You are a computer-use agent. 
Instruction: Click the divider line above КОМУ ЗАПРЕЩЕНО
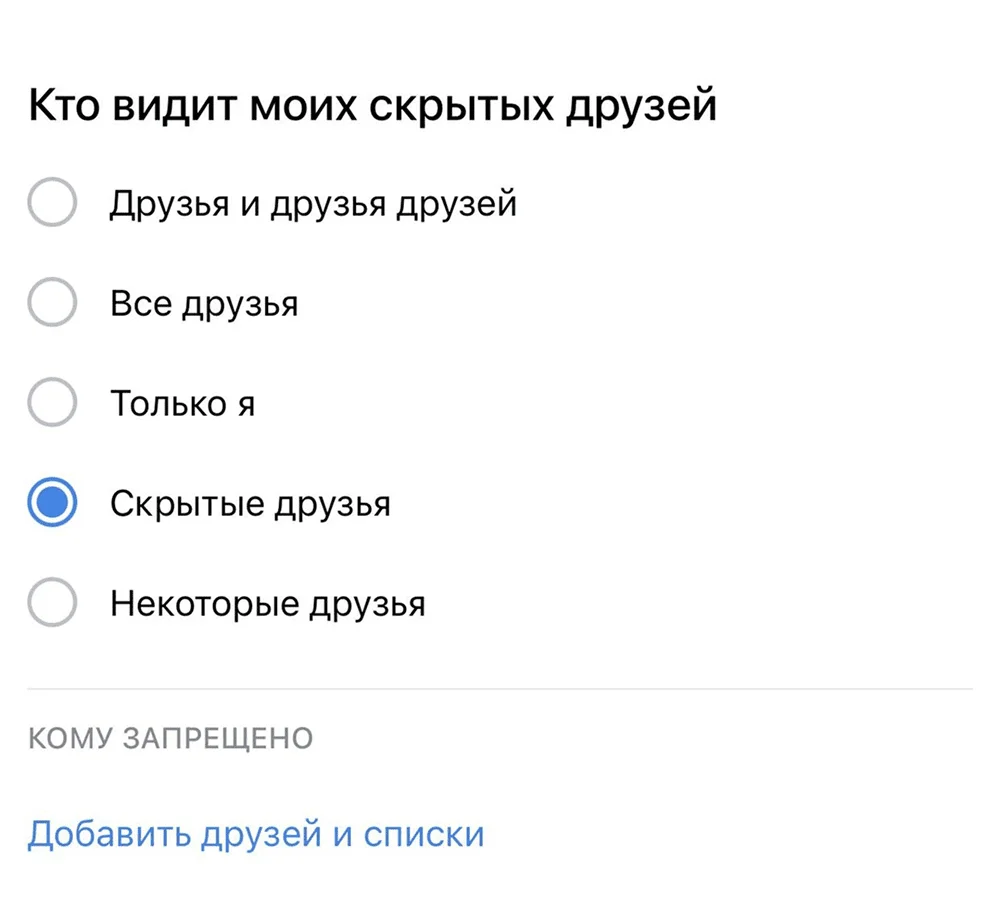tap(500, 689)
